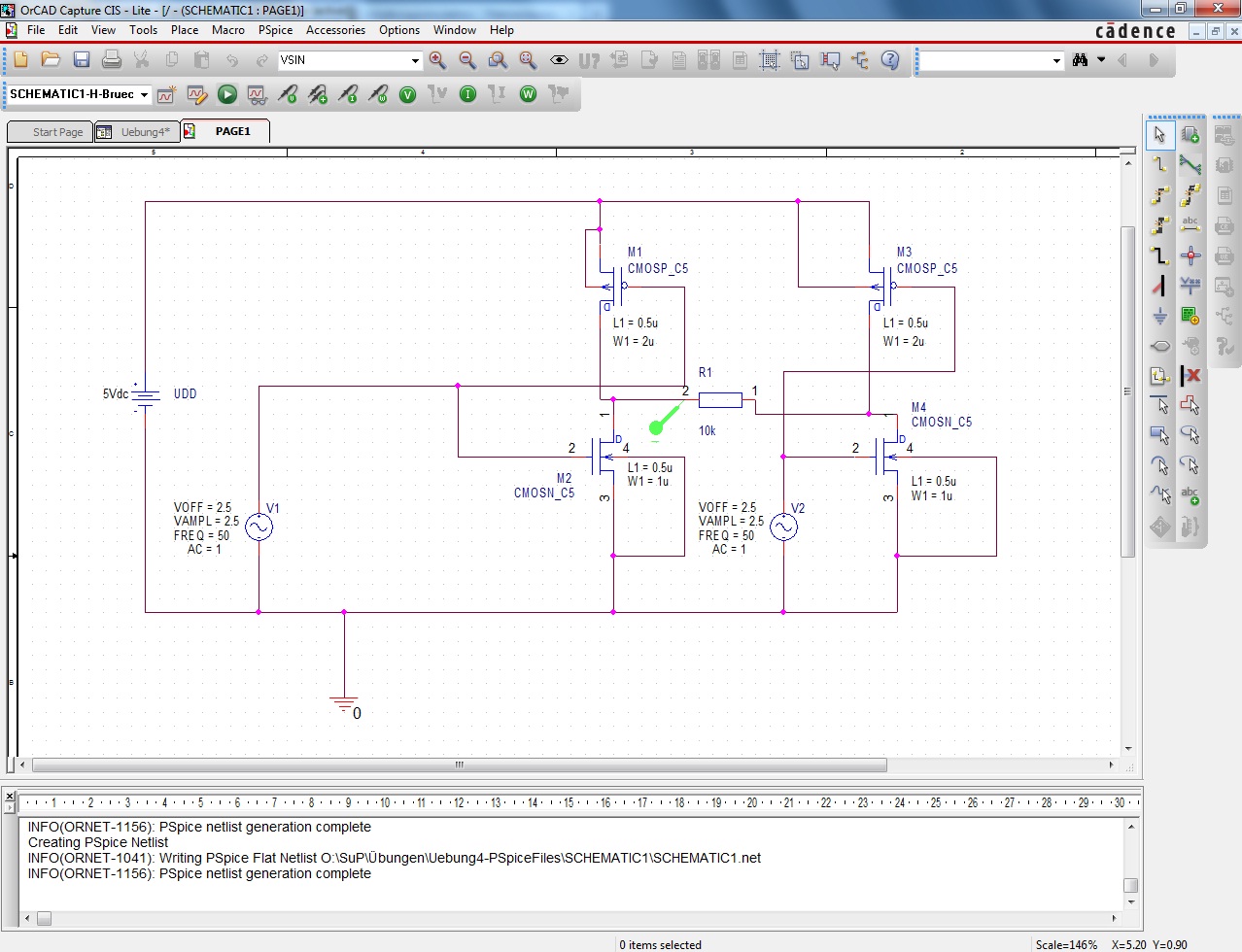Open the File menu
Screen dimensions: 1242x952
pyautogui.click(x=36, y=30)
